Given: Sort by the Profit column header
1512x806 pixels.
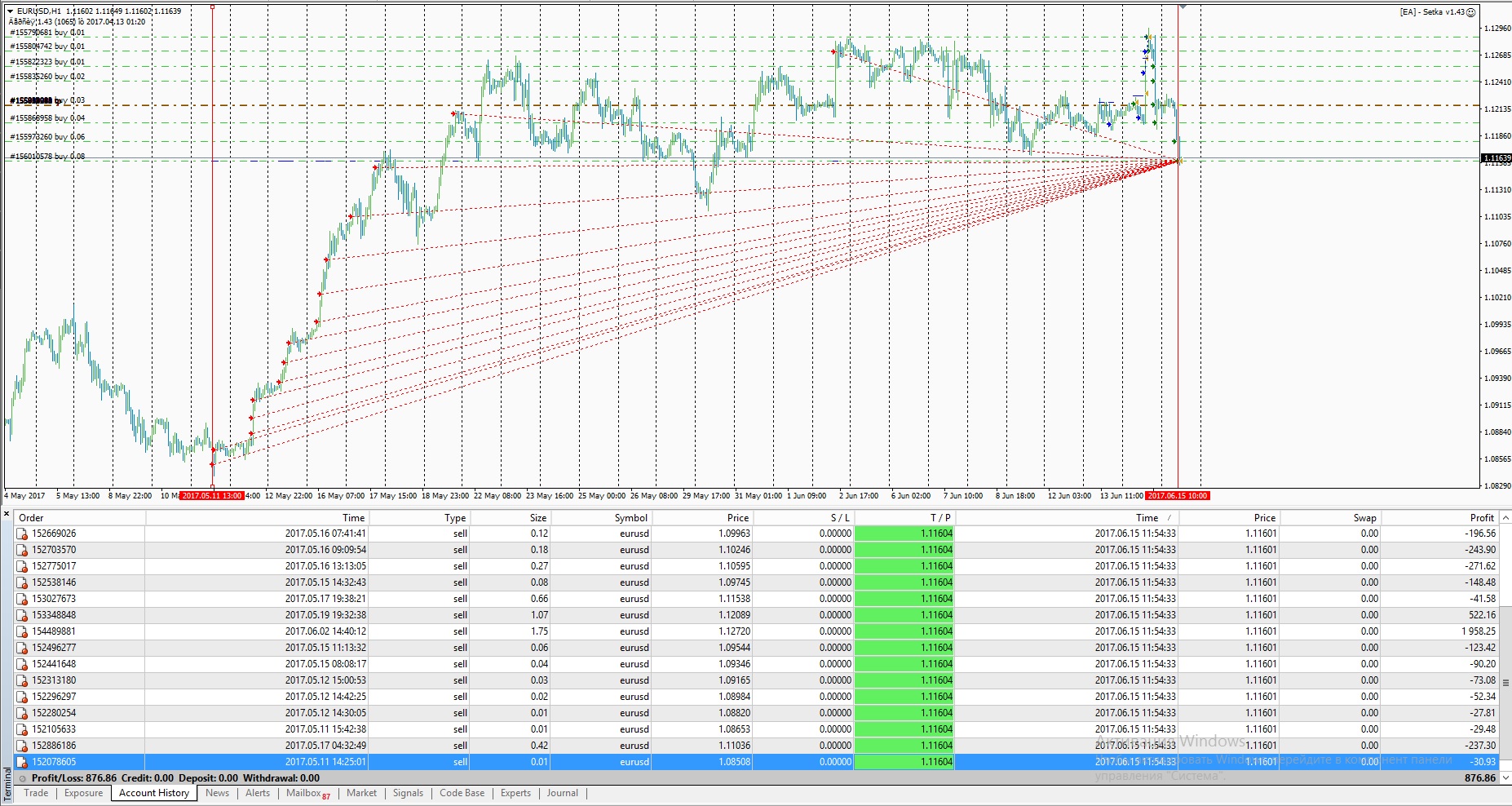Looking at the screenshot, I should [1440, 517].
